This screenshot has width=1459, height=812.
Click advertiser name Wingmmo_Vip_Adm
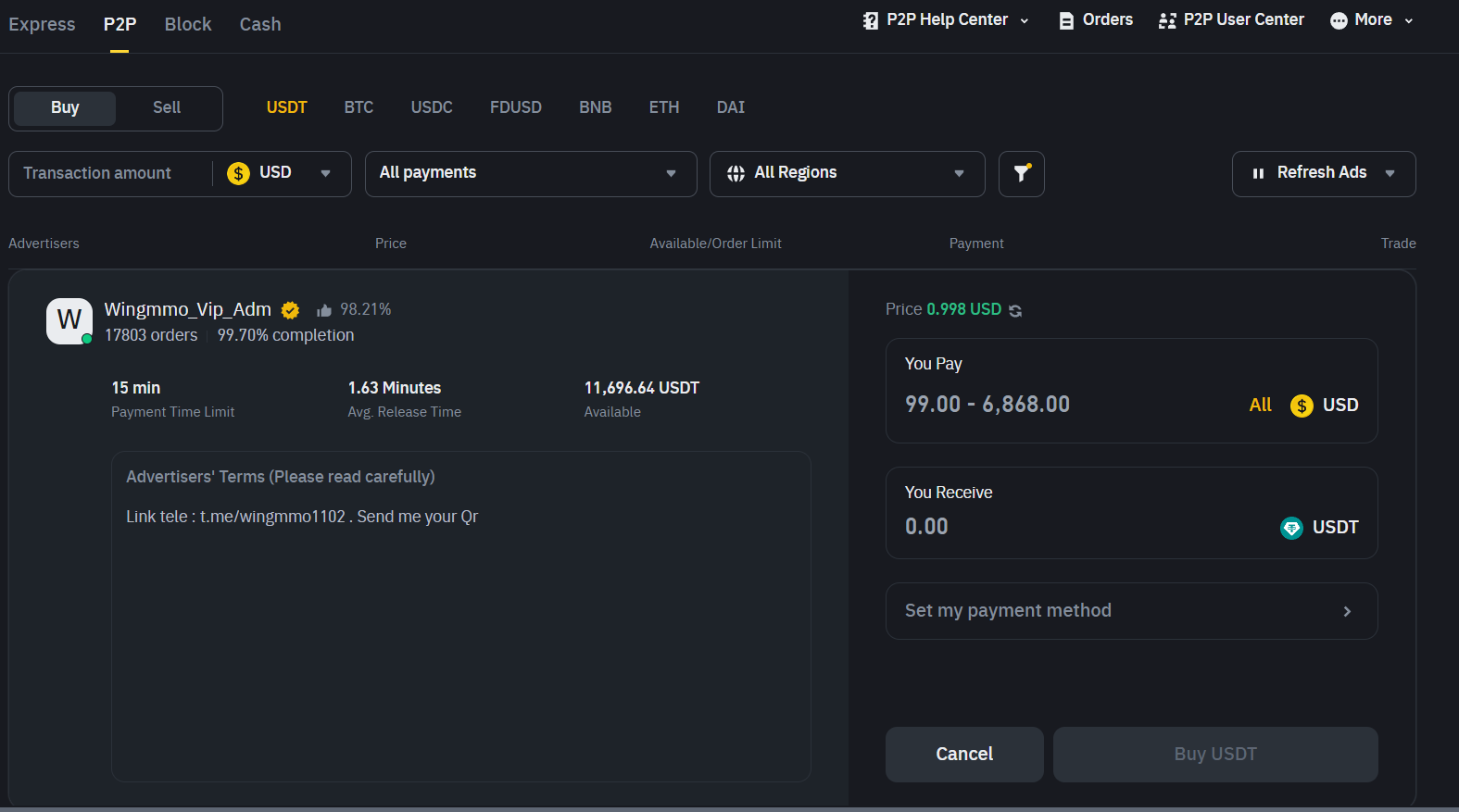188,309
